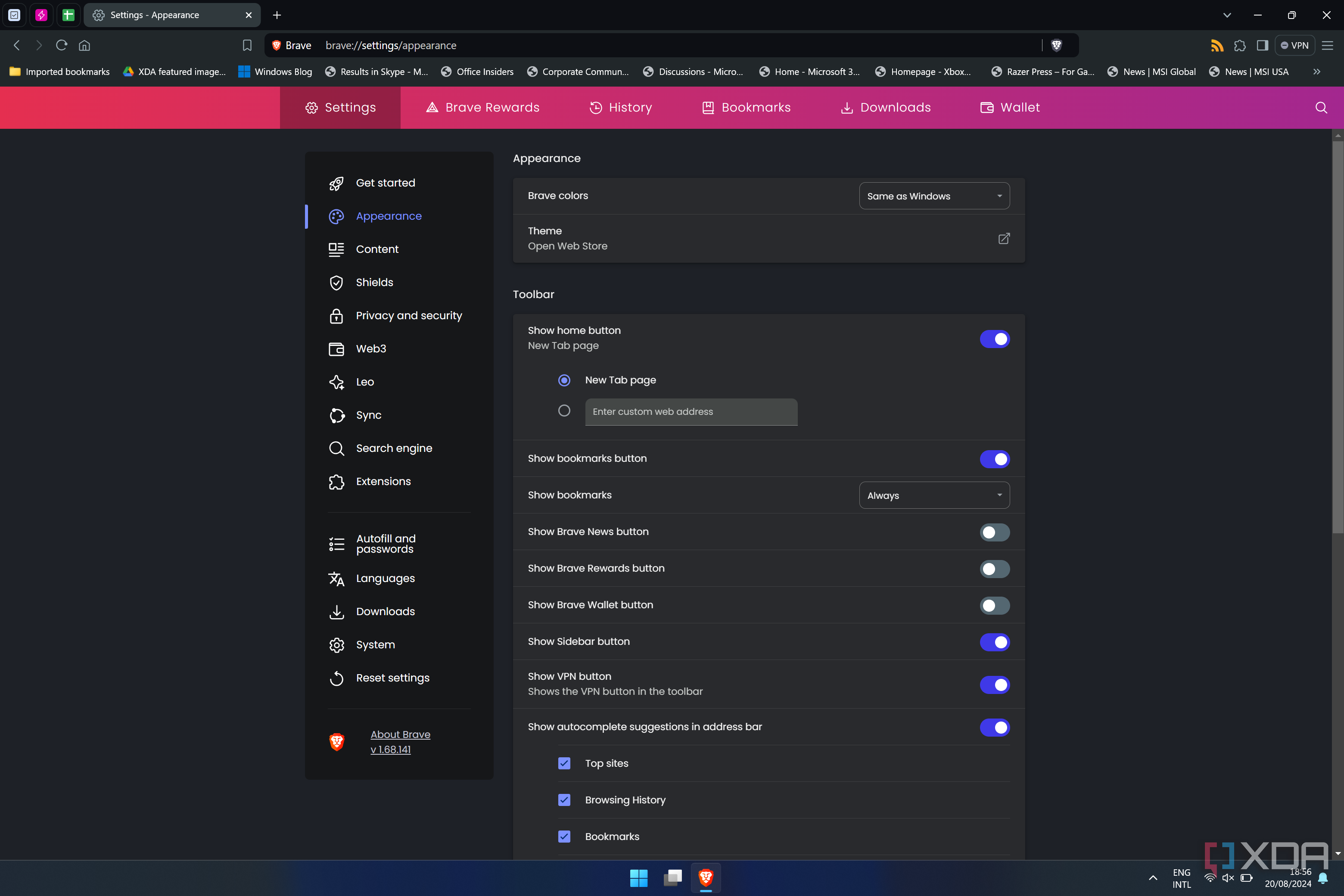Open Windows Start menu
1344x896 pixels.
[x=638, y=878]
